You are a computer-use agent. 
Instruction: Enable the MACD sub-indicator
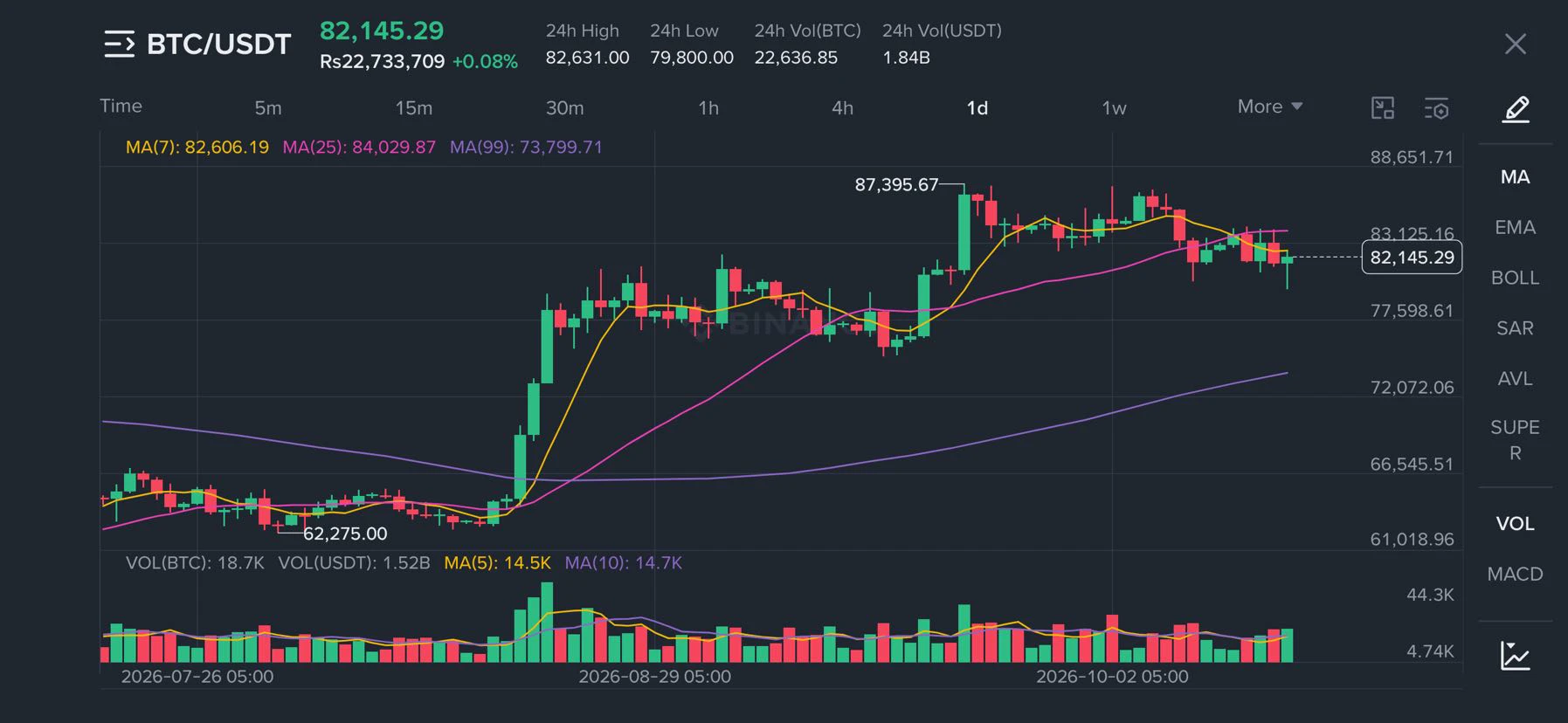click(1515, 575)
